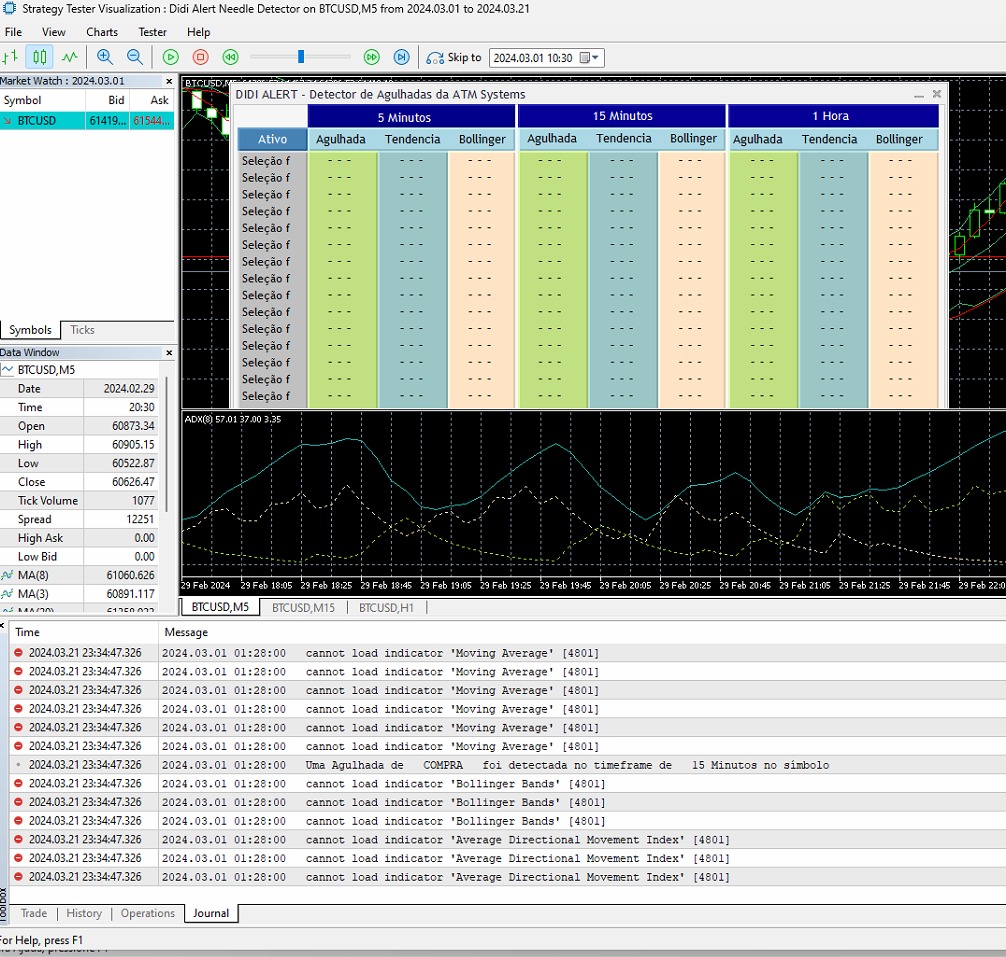Click Agulhada header under 5 Minutos

tap(341, 139)
